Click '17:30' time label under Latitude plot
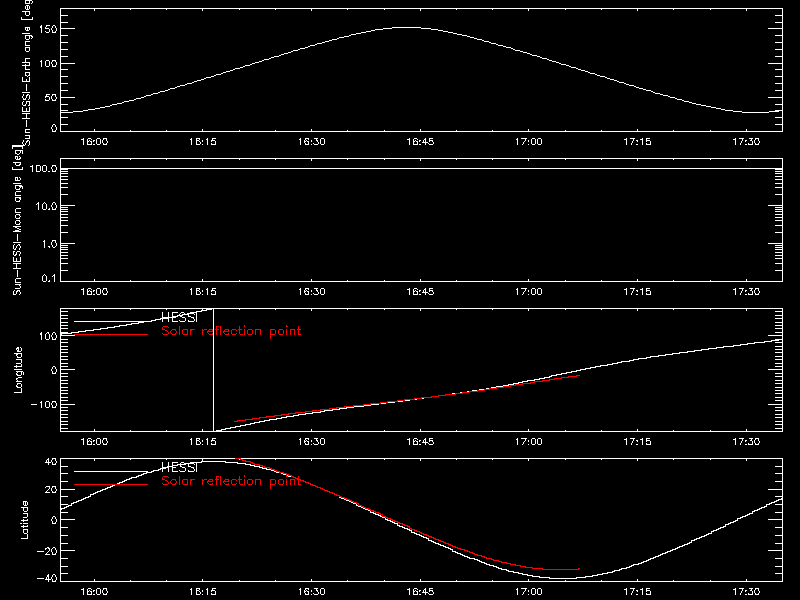This screenshot has height=600, width=800. point(746,591)
